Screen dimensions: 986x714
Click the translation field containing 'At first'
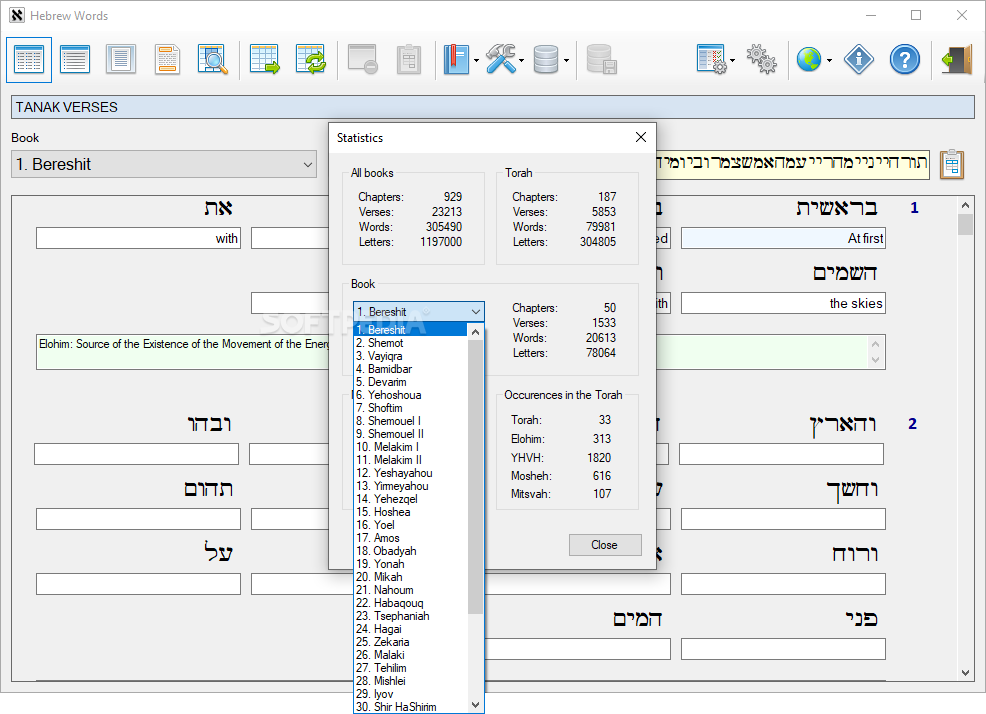pyautogui.click(x=784, y=238)
